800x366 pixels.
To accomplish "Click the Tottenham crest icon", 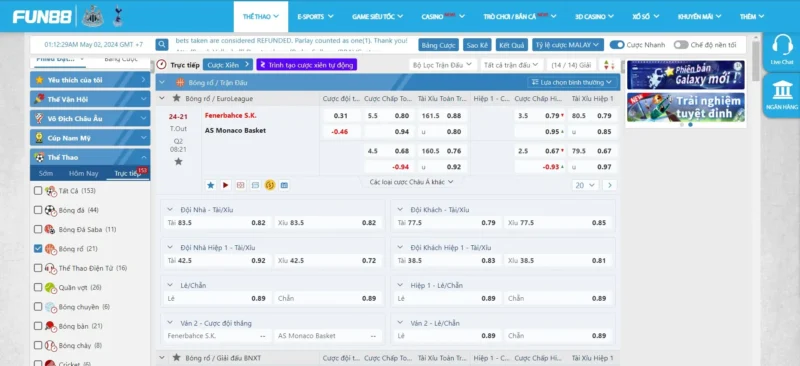I will click(x=117, y=16).
